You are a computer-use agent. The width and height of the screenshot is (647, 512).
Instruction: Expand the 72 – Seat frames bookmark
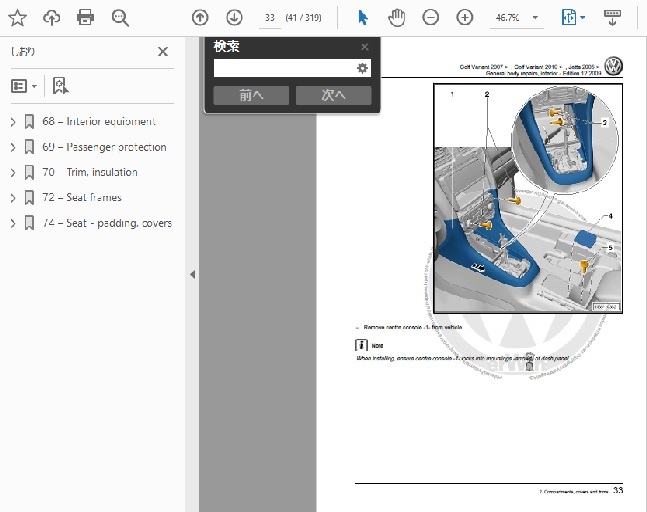13,198
